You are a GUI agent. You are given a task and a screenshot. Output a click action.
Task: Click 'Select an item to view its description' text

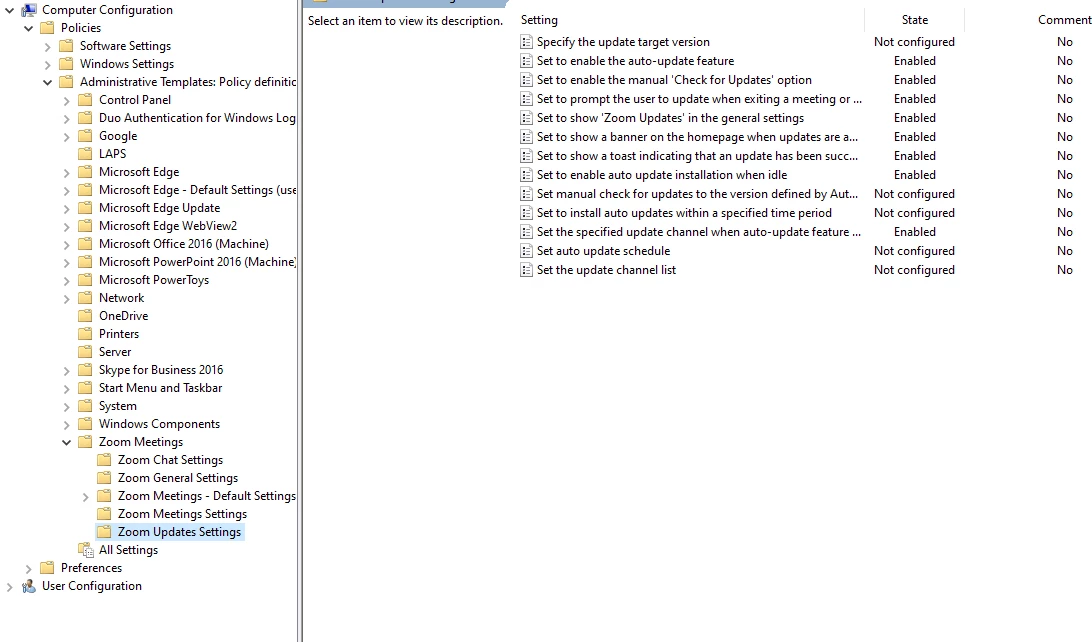405,21
